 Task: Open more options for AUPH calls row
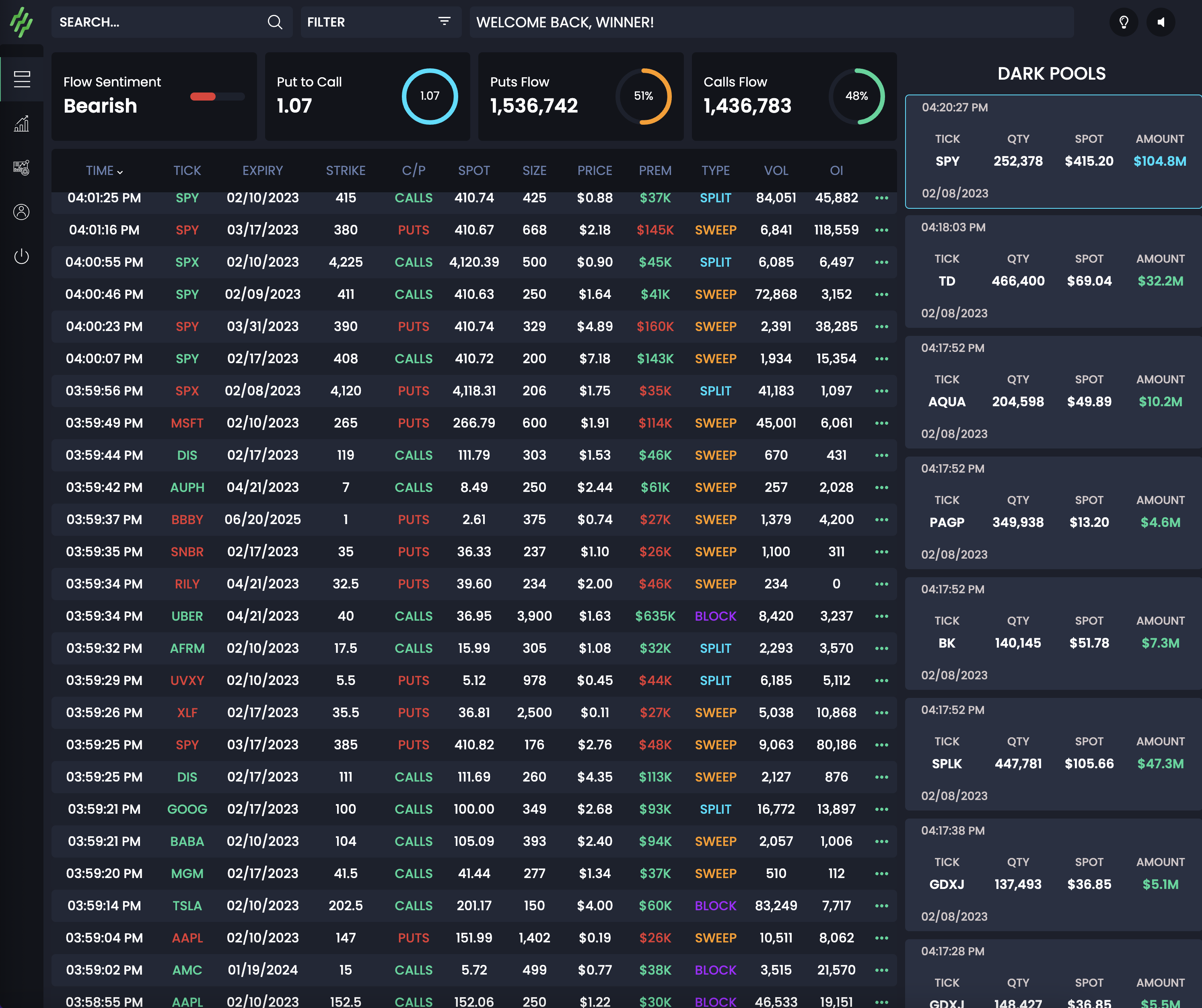881,488
